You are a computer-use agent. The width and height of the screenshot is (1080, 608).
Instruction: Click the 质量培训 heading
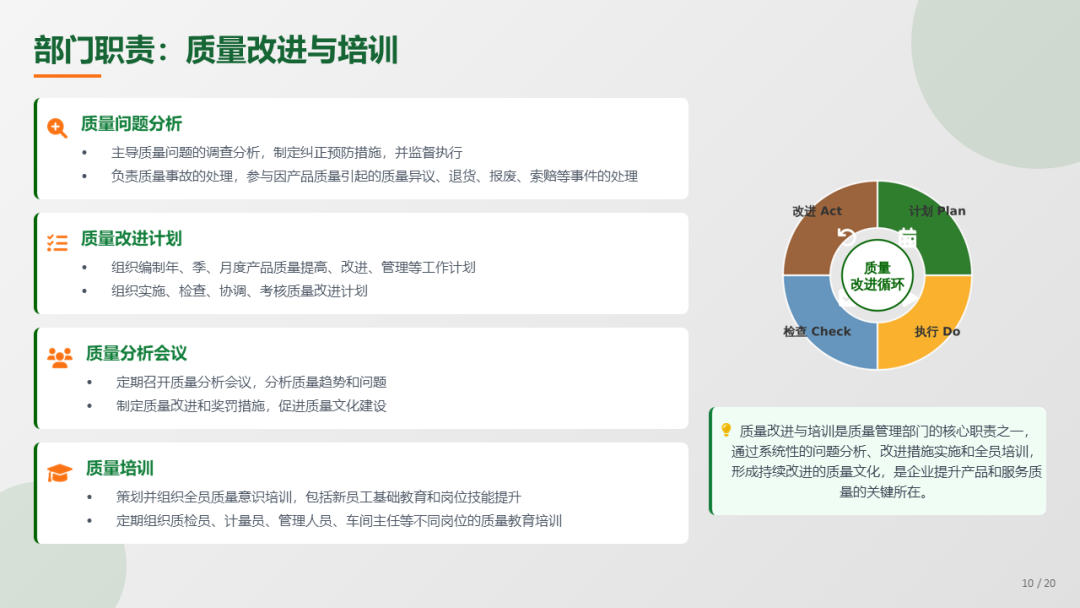tap(119, 469)
